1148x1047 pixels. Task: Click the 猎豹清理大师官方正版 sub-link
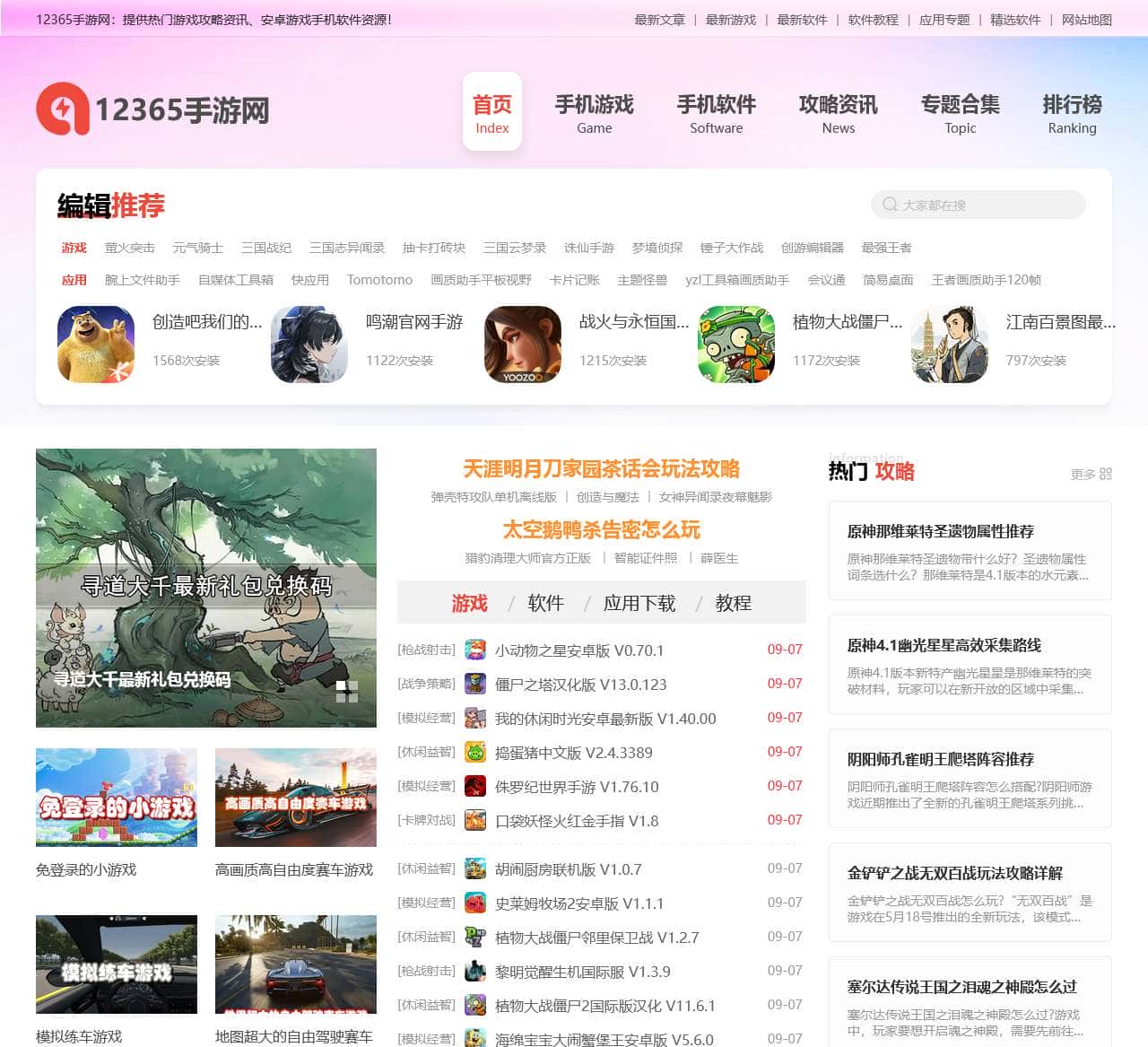click(528, 558)
